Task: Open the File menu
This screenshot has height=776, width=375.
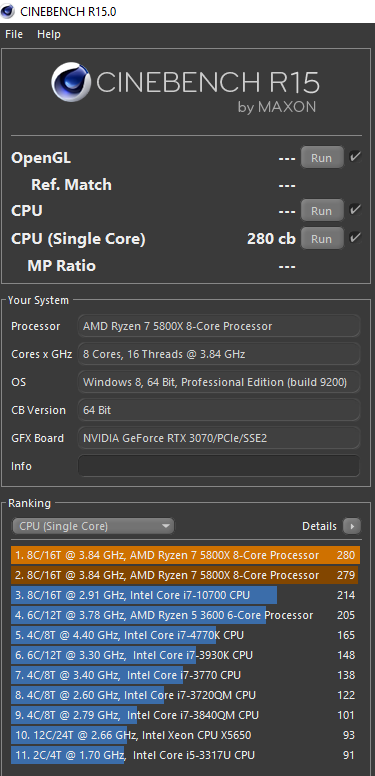Action: [x=14, y=34]
